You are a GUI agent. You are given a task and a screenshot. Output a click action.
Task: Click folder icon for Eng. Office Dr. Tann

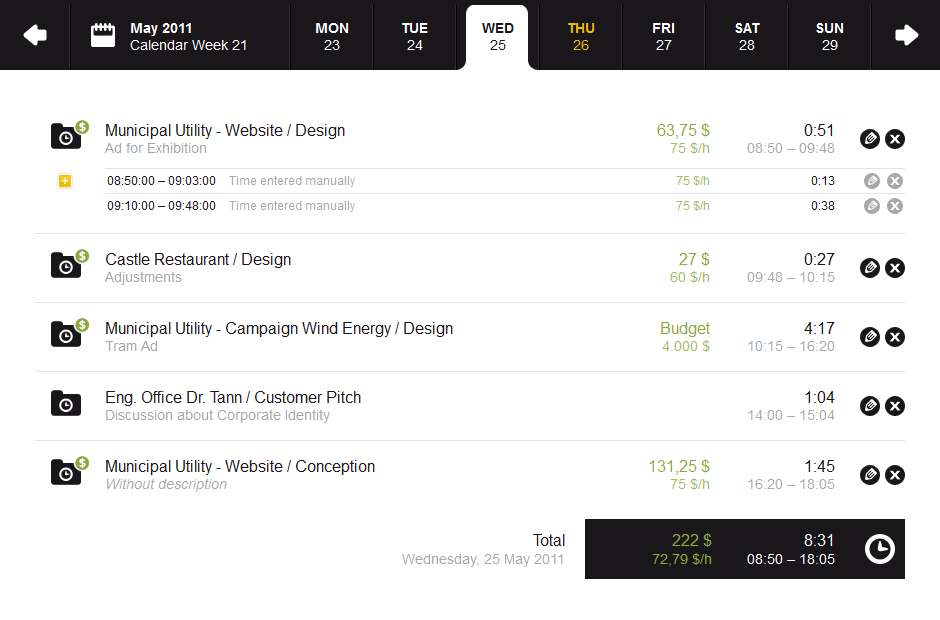click(65, 404)
